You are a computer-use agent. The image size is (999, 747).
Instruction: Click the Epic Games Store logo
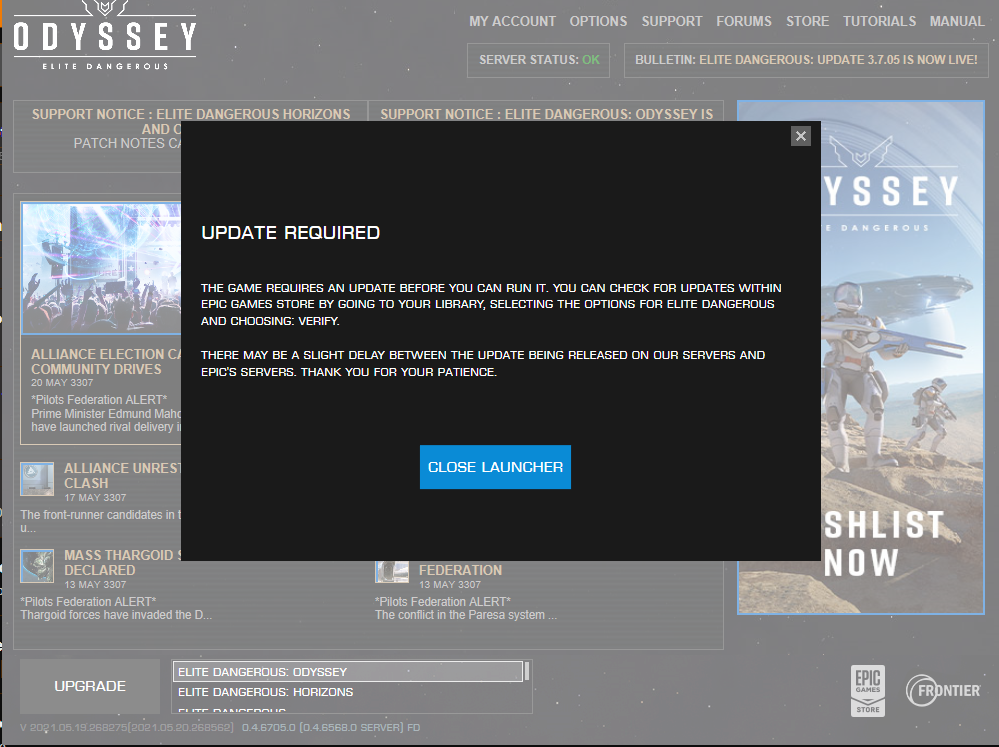pos(868,691)
